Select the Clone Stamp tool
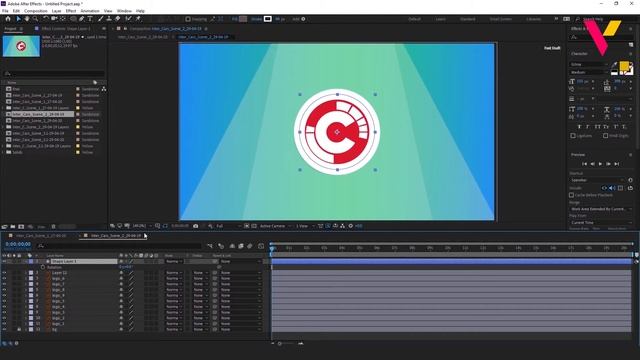640x360 pixels. [109, 19]
